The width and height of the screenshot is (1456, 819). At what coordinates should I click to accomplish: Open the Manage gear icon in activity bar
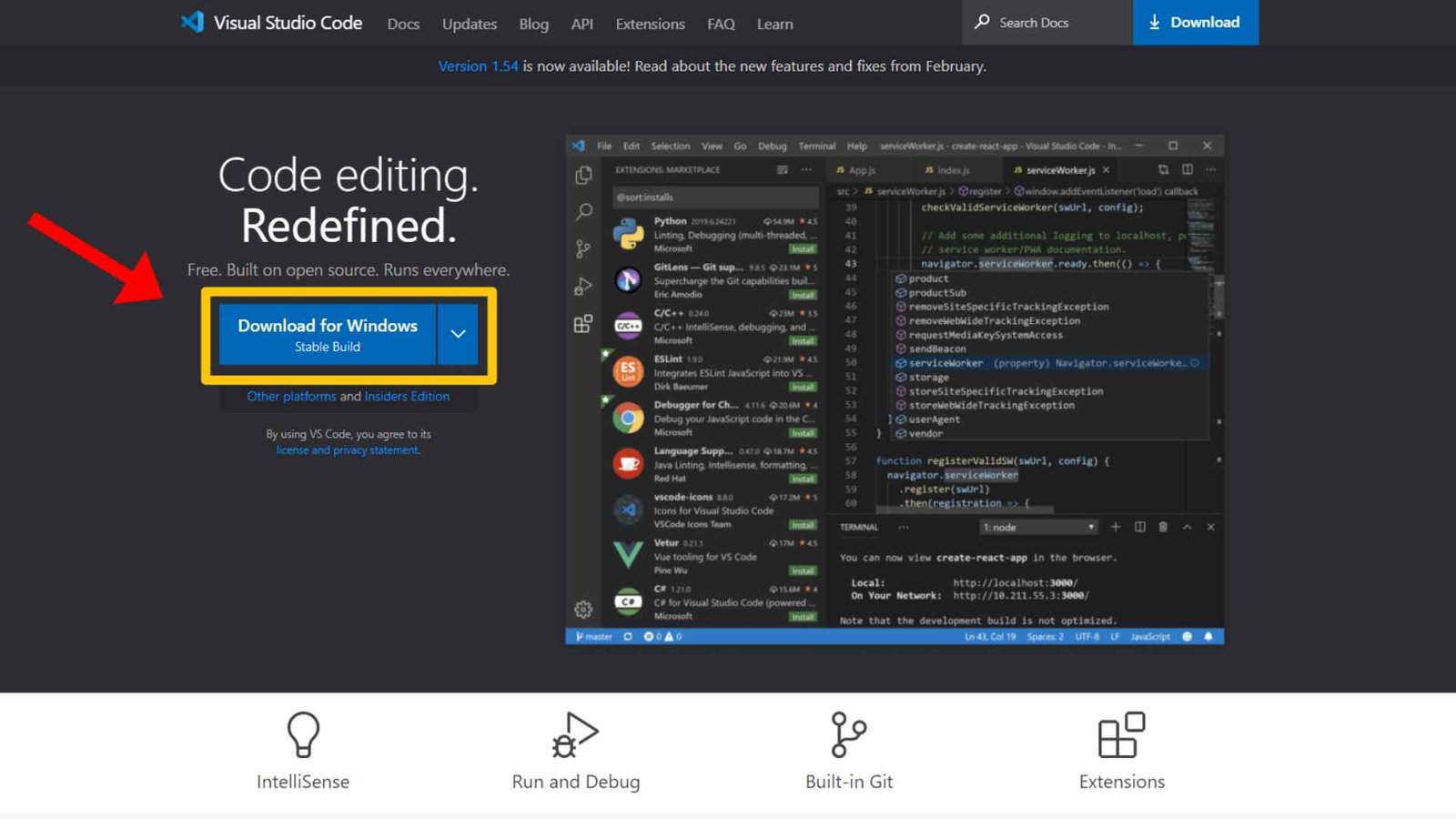583,609
